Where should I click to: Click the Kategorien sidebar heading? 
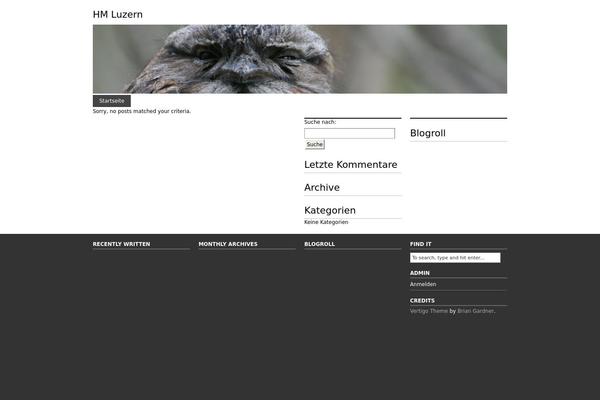330,210
